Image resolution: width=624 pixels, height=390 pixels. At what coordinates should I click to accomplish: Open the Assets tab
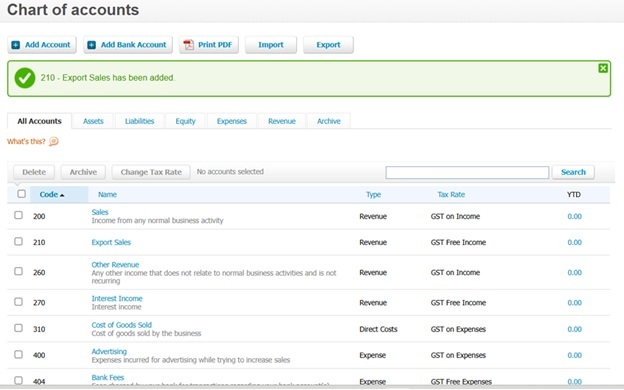pos(93,121)
